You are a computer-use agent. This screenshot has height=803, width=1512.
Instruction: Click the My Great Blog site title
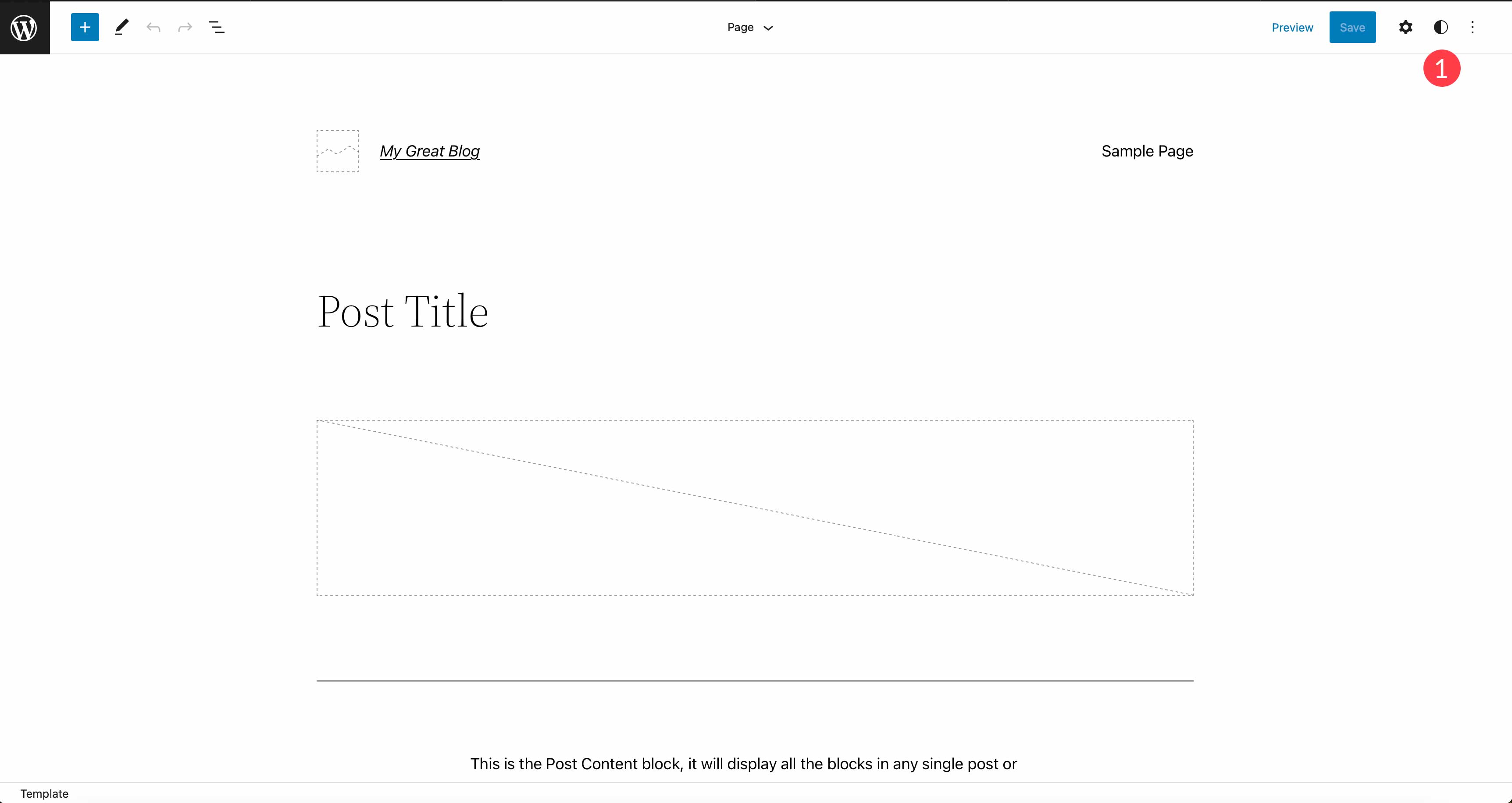click(x=430, y=151)
